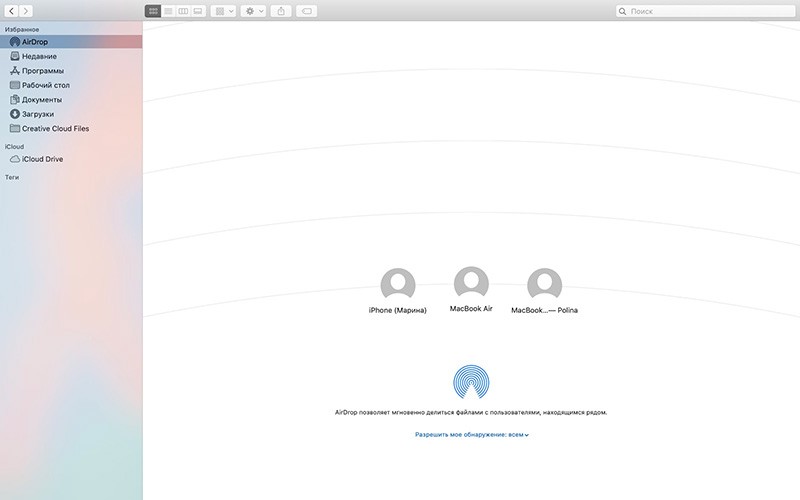
Task: Focus the Поиск search field
Action: tap(706, 11)
